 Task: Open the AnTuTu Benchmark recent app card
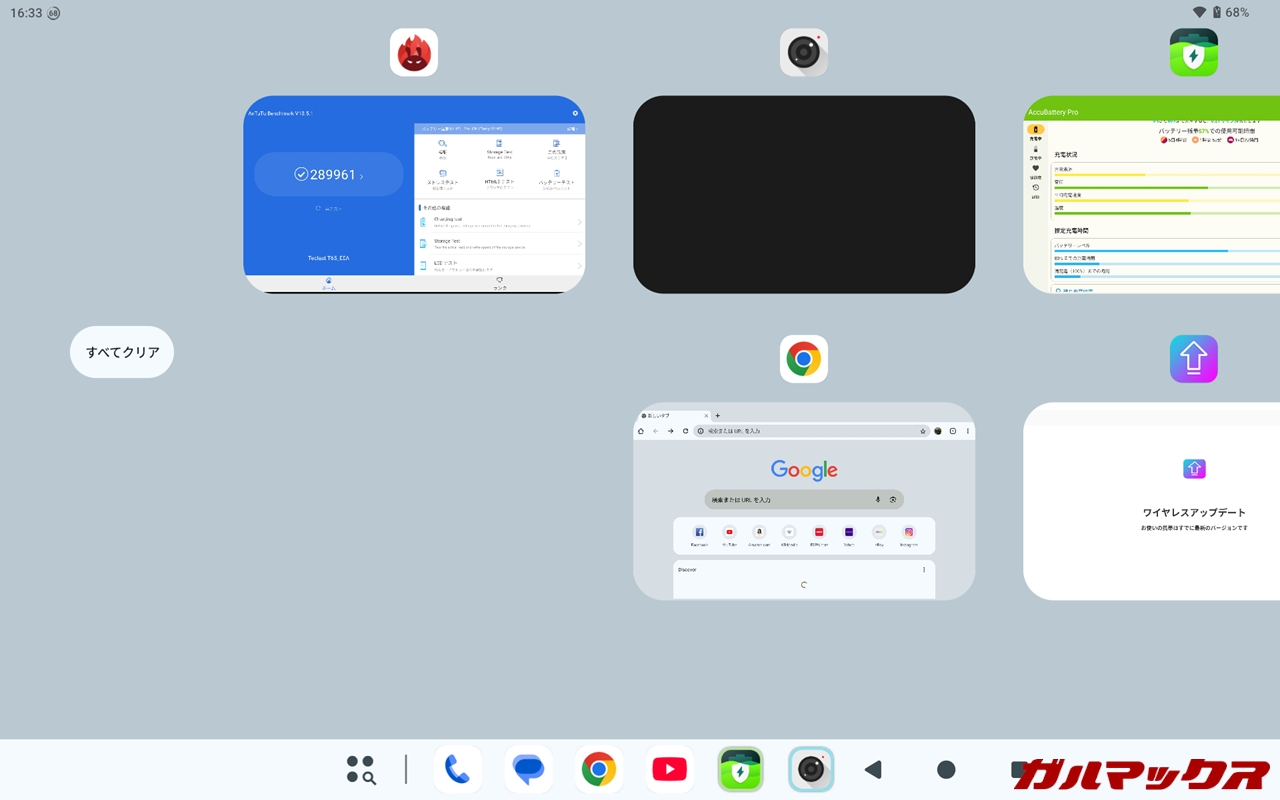pos(414,195)
